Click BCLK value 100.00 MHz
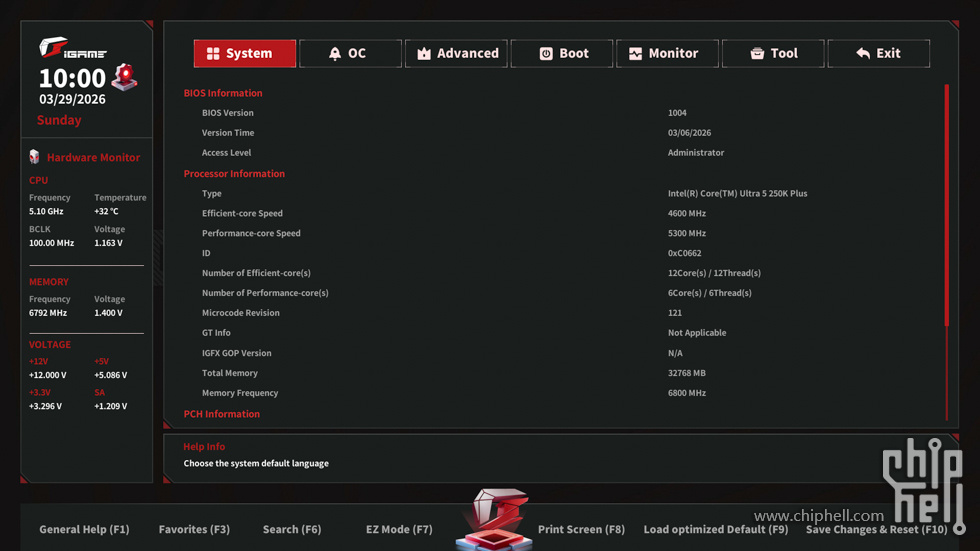 click(x=51, y=243)
